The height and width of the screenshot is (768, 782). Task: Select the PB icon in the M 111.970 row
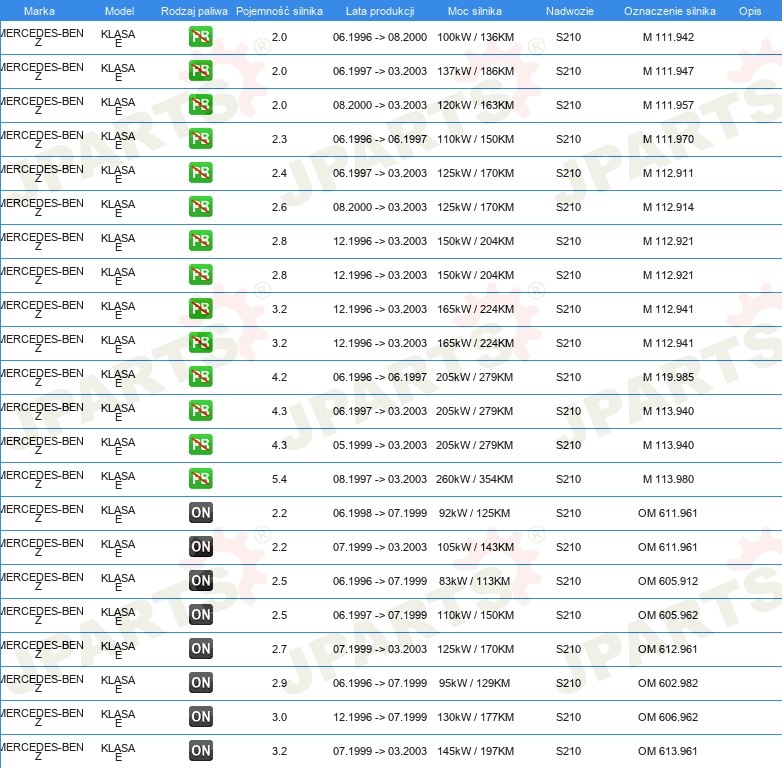[x=201, y=140]
